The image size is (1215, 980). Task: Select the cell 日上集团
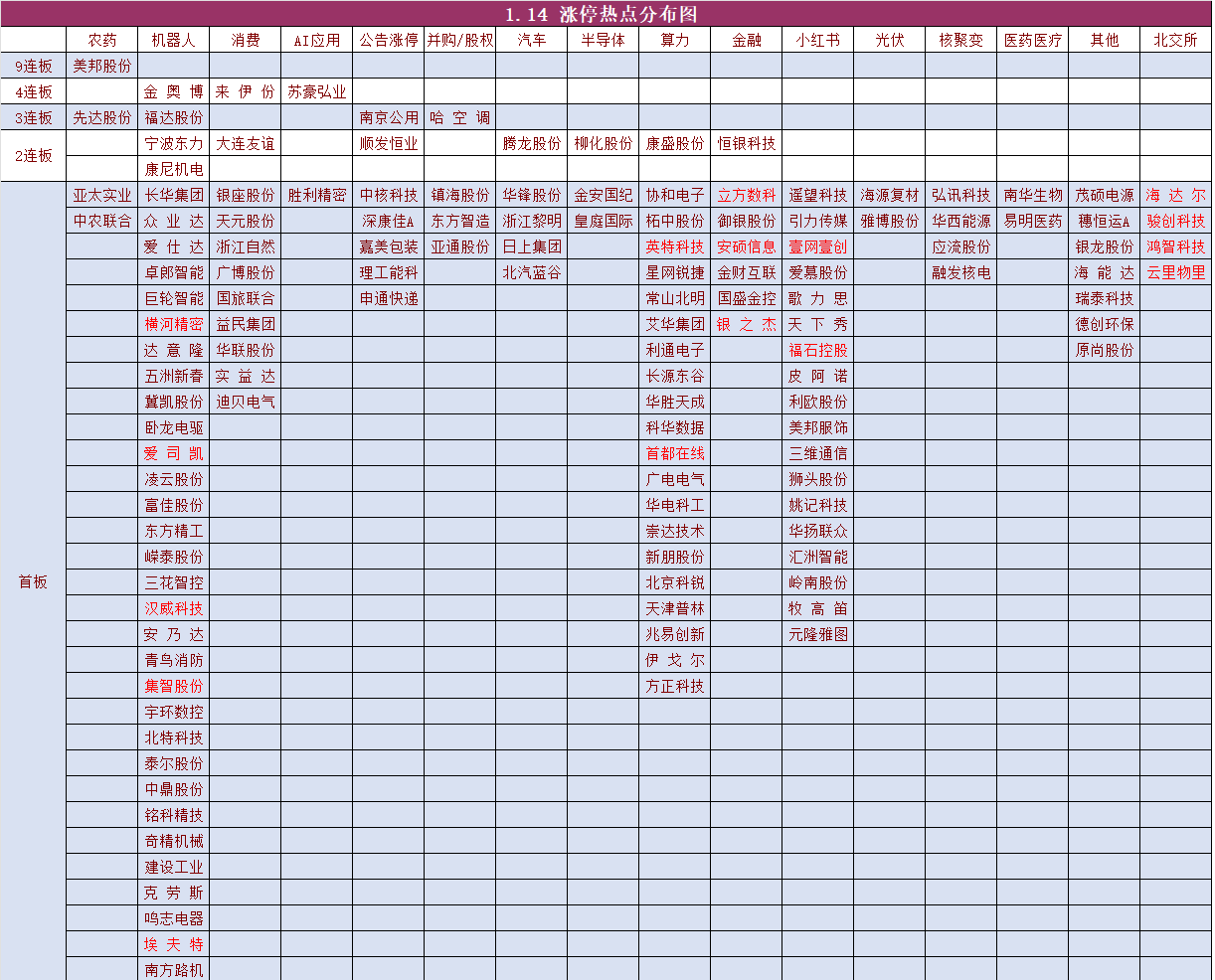532,246
